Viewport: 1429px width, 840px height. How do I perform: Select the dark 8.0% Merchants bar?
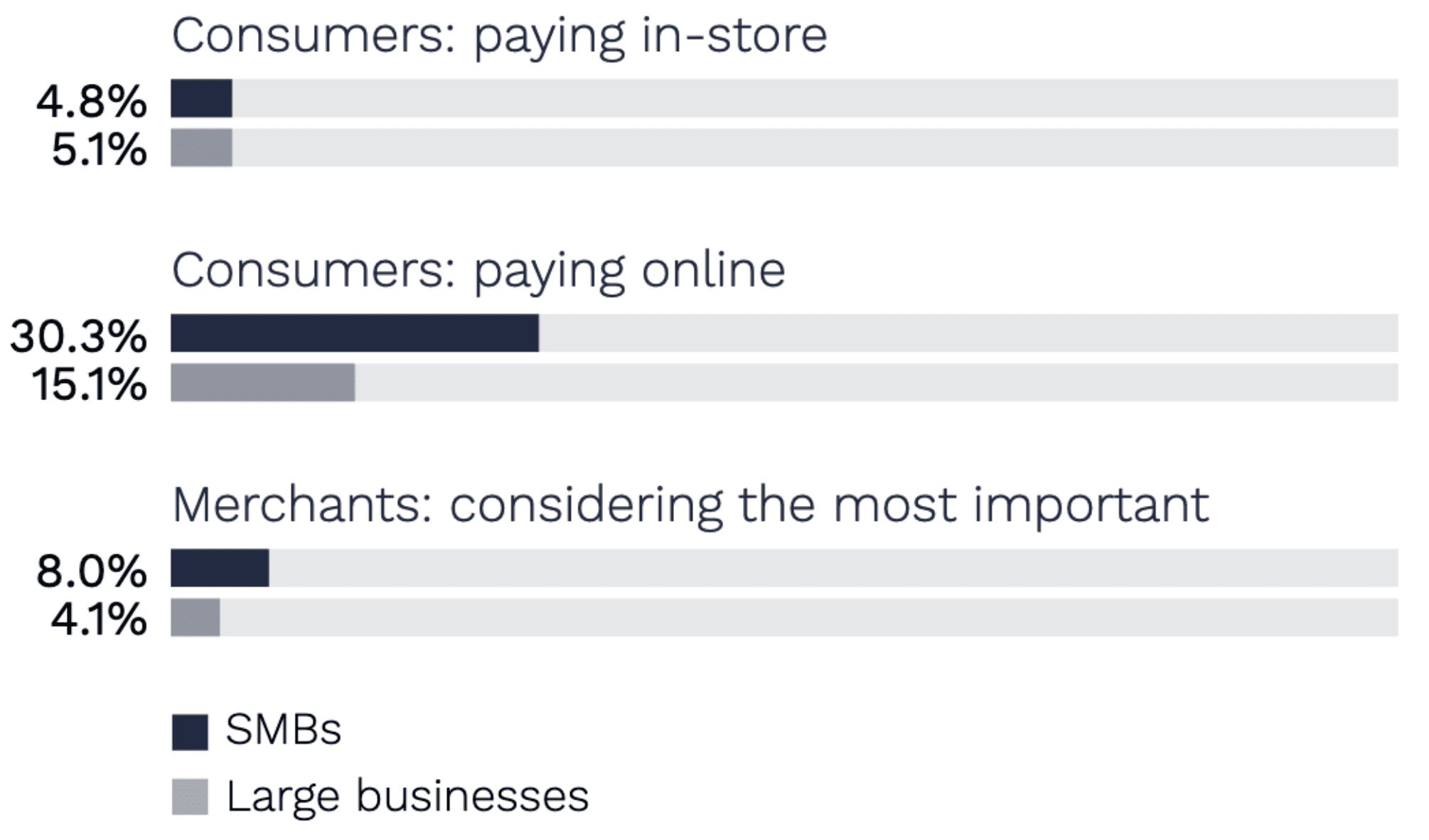220,568
